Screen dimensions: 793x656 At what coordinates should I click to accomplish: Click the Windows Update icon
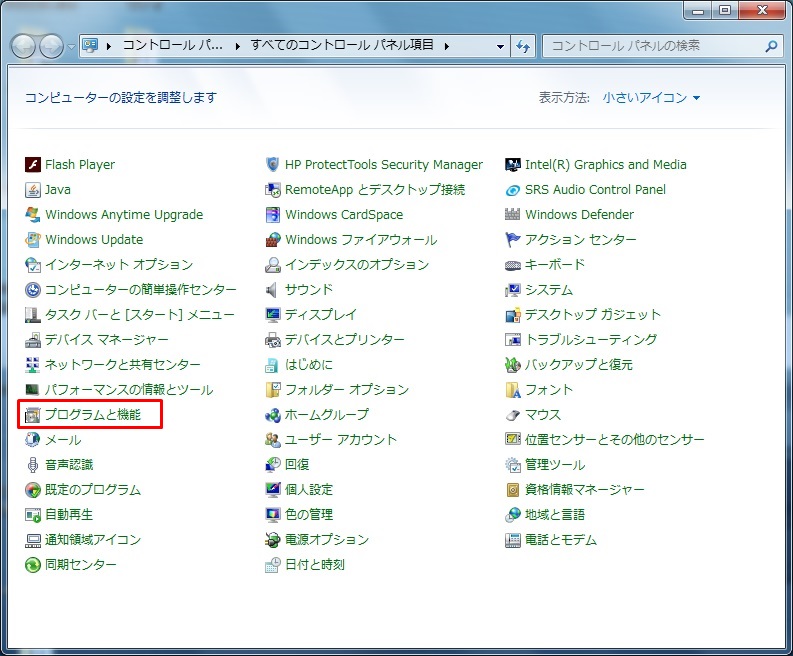pyautogui.click(x=33, y=239)
